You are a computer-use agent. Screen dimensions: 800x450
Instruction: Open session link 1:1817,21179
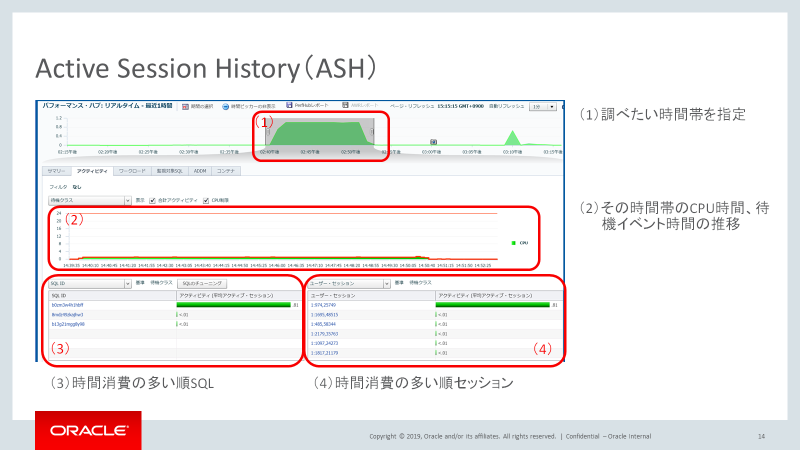(x=324, y=353)
